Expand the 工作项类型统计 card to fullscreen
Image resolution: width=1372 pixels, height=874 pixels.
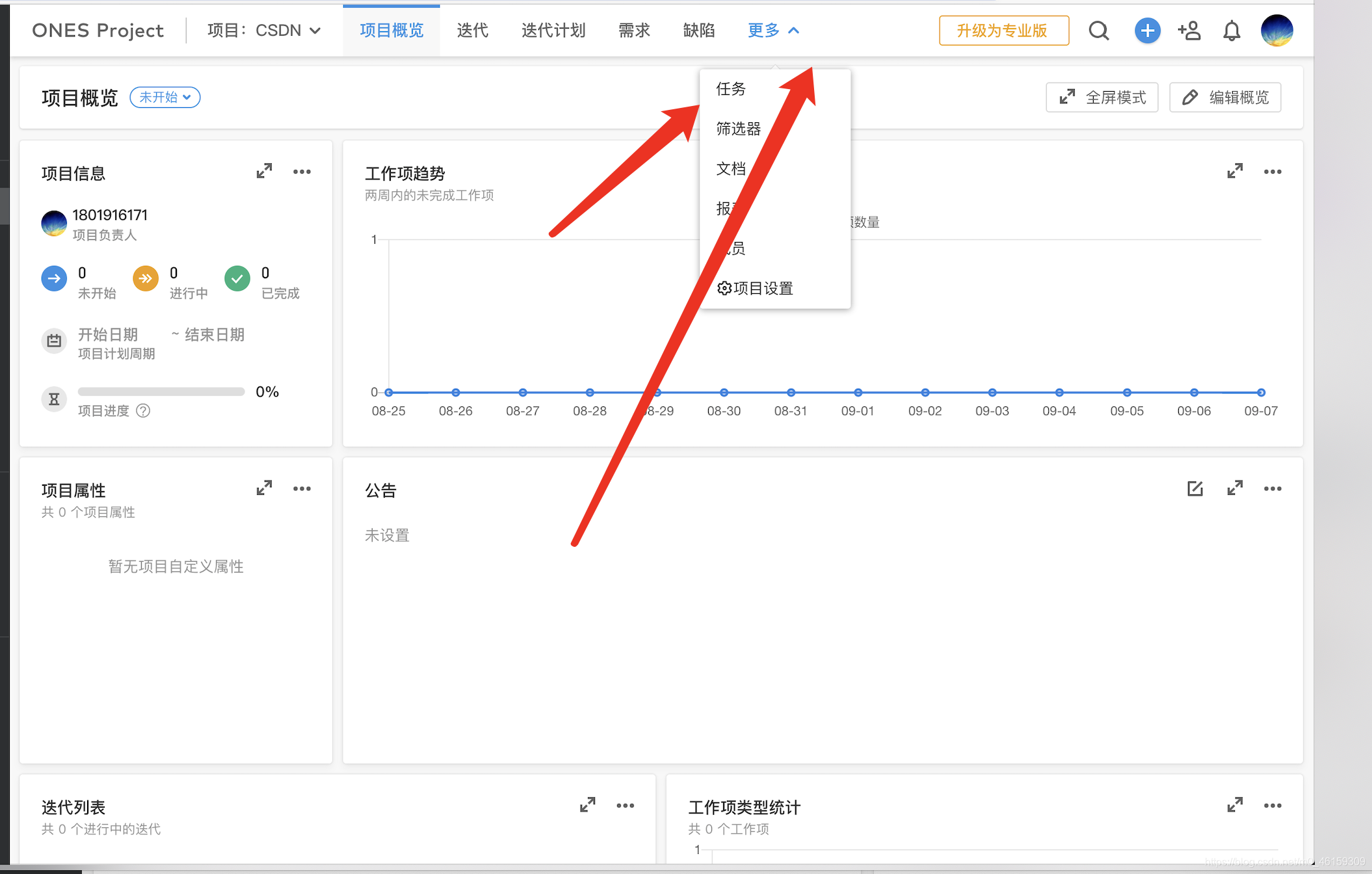point(1235,805)
